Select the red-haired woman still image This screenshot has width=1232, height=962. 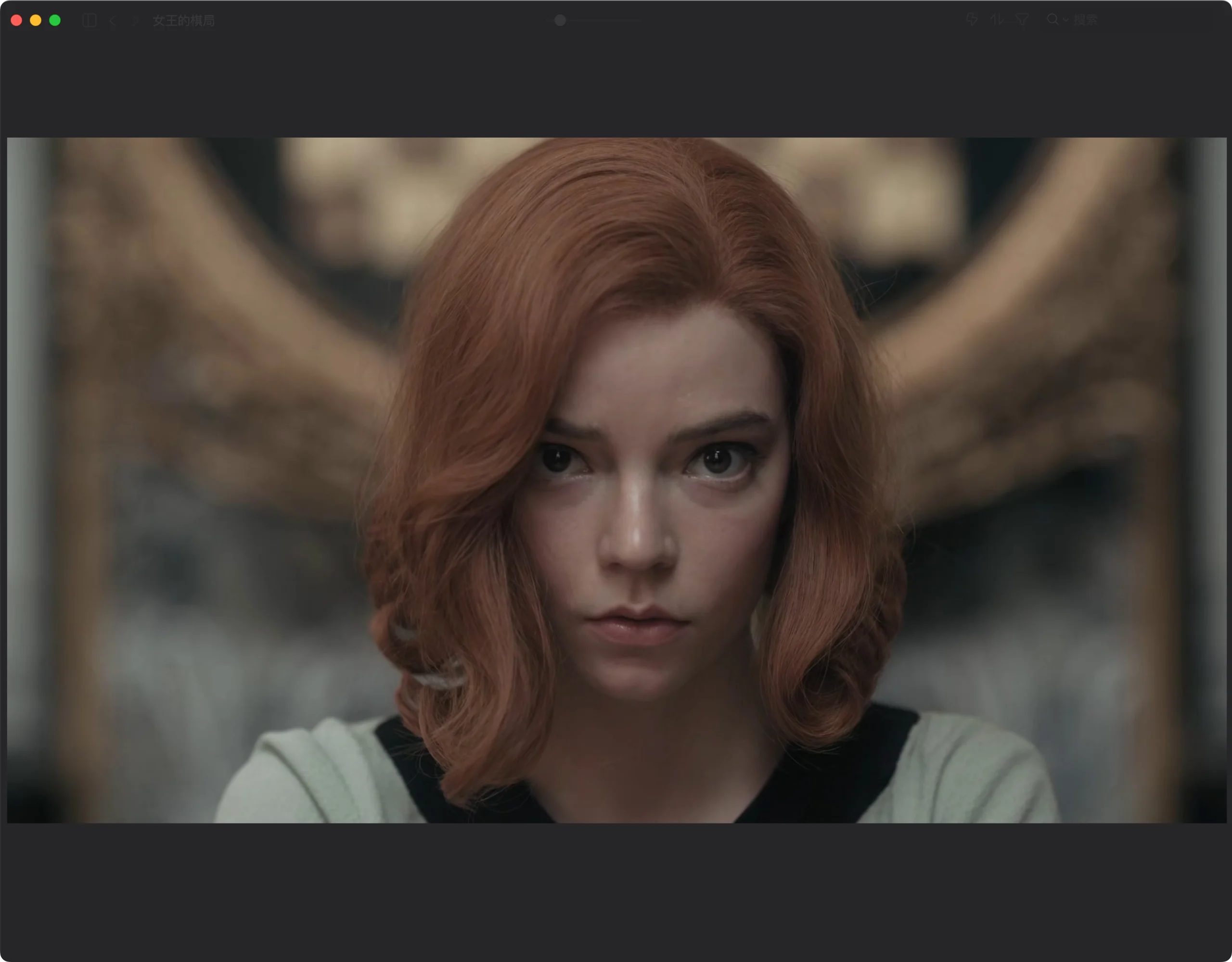(x=616, y=481)
